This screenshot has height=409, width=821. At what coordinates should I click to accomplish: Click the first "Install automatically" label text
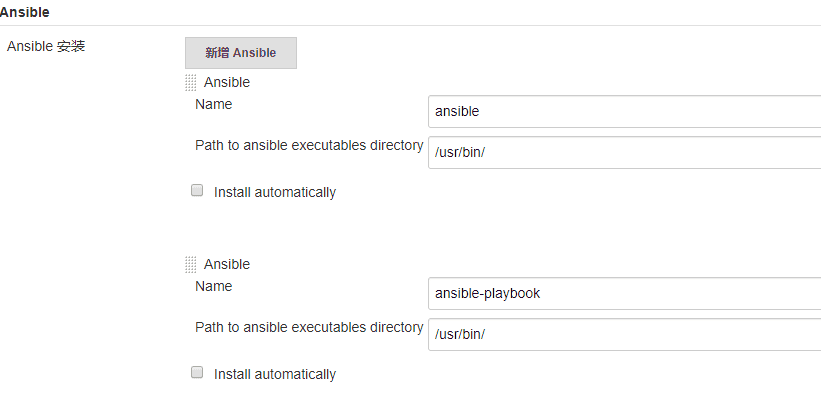point(274,192)
